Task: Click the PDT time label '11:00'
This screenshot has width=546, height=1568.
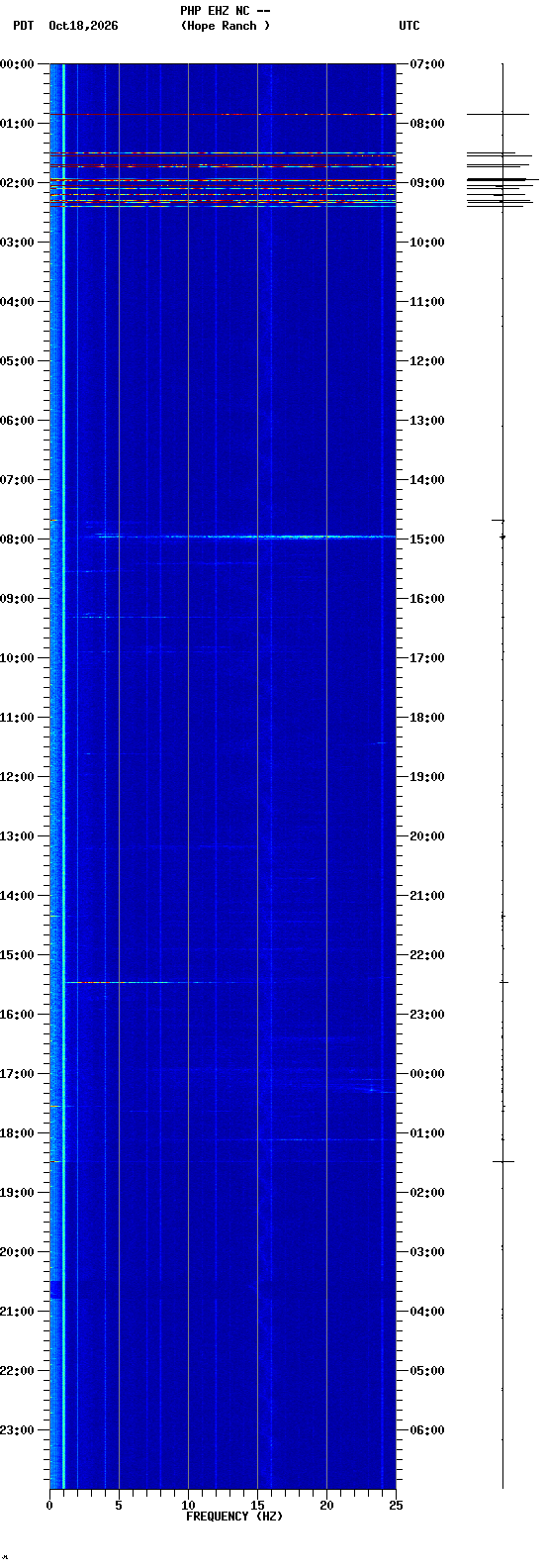Action: (18, 718)
